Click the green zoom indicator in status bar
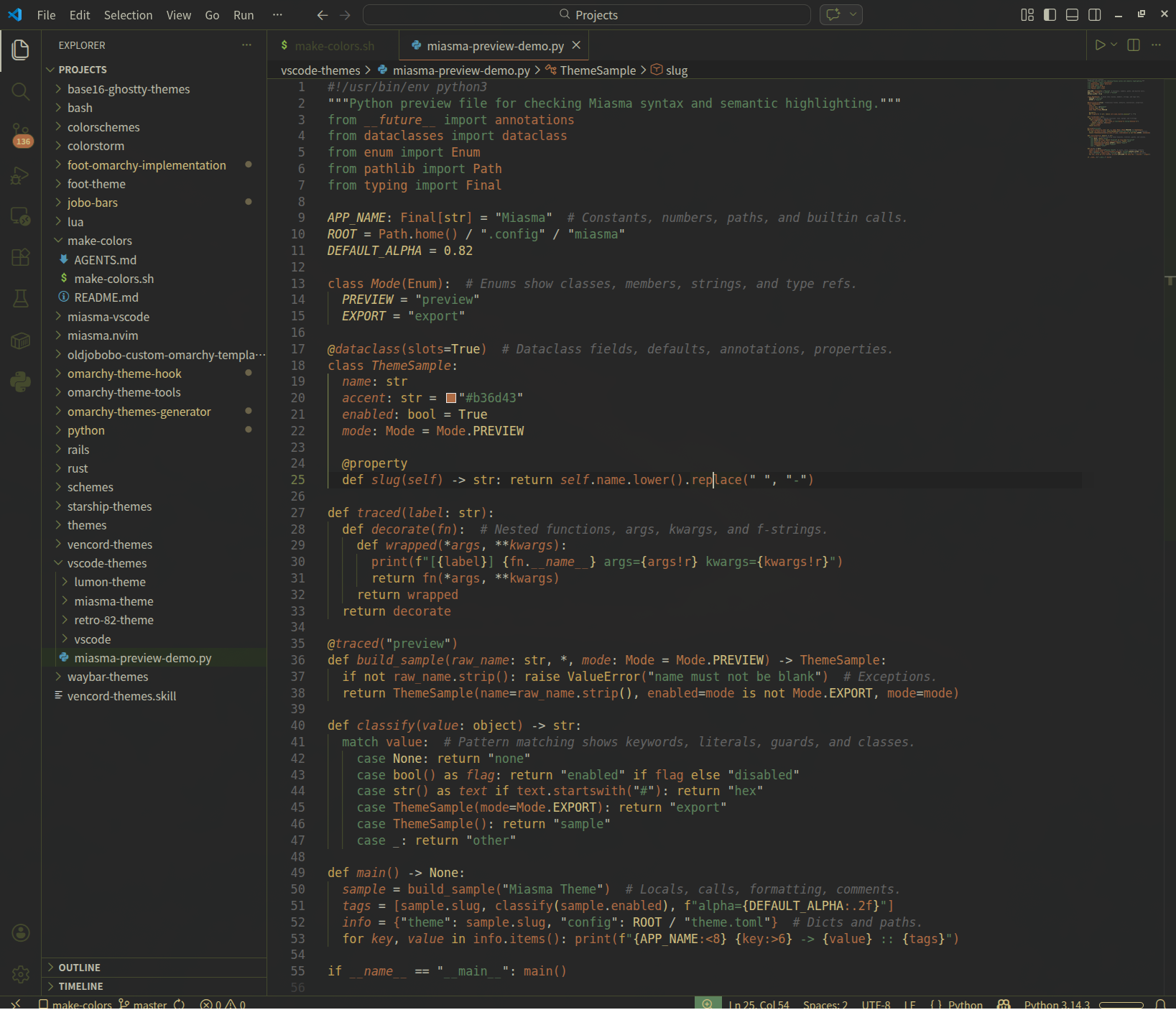This screenshot has width=1176, height=1015. [708, 1004]
